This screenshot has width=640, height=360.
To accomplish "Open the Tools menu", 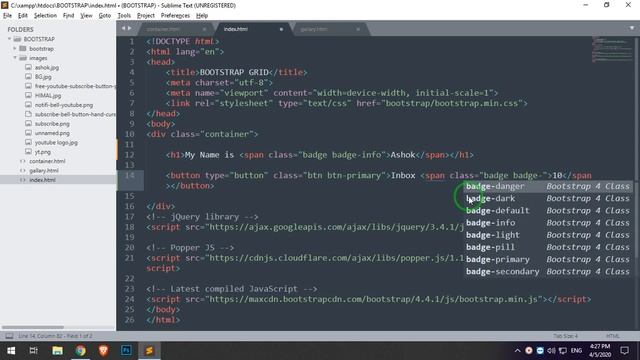I will click(124, 16).
